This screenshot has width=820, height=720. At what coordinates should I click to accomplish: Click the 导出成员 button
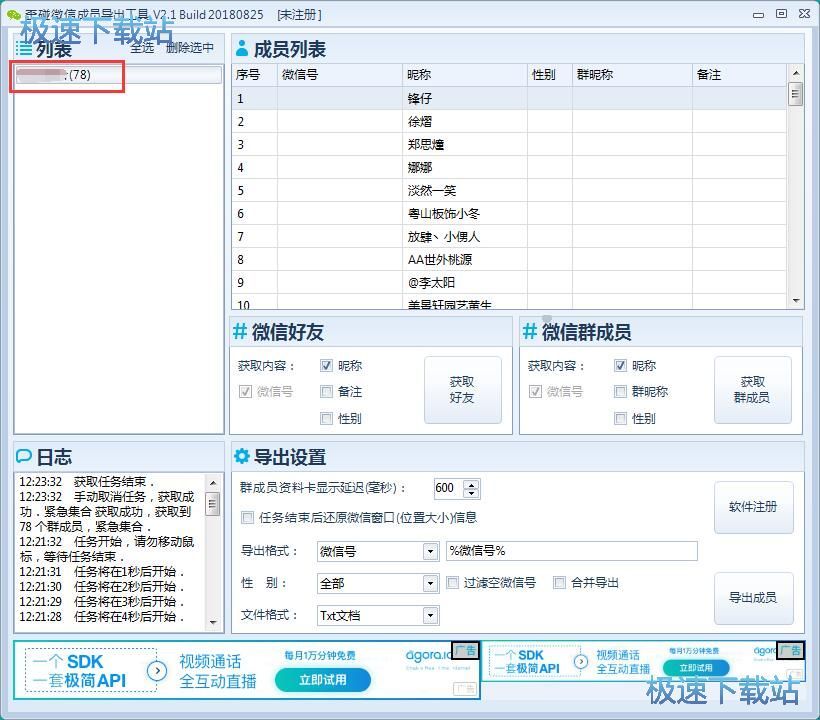(x=753, y=598)
